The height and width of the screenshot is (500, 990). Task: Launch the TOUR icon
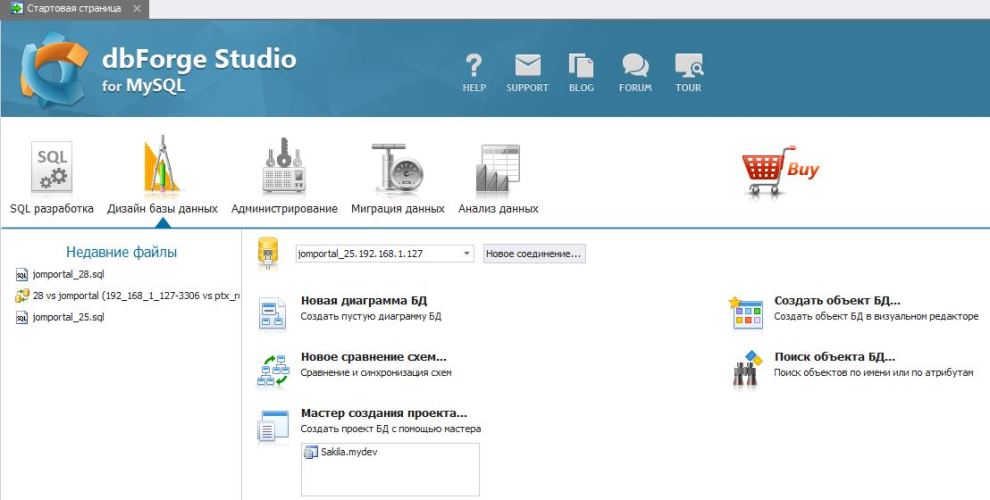[688, 67]
